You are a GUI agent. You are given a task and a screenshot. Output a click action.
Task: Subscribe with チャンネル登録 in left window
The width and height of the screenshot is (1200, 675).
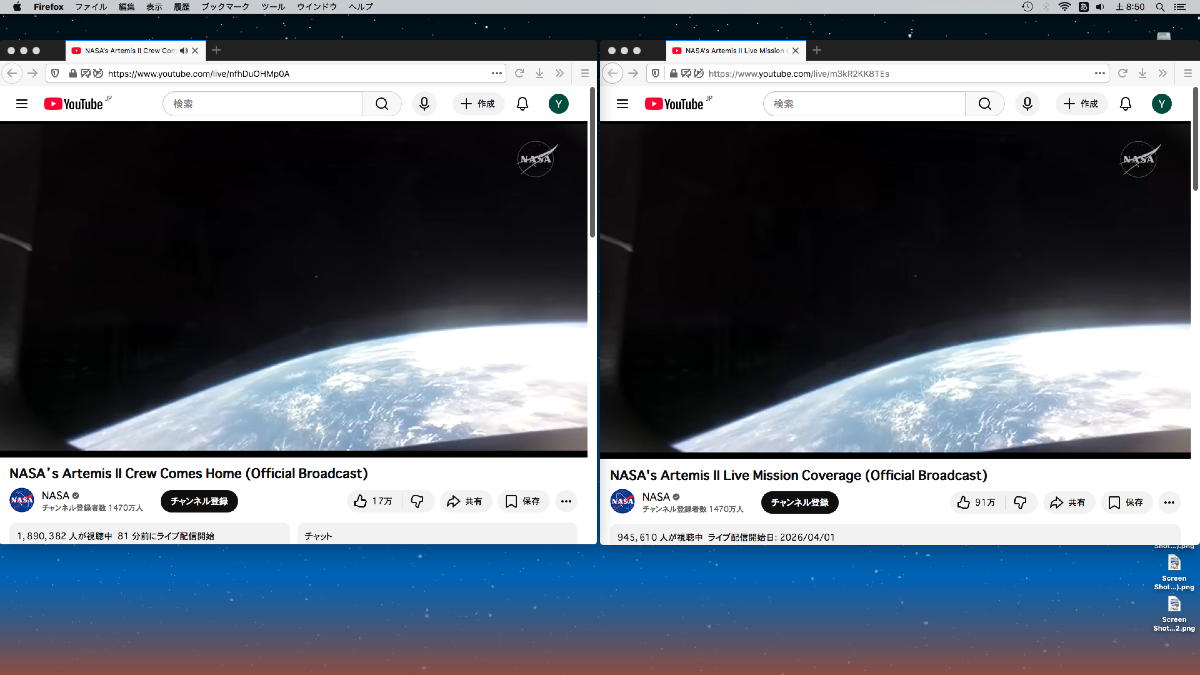tap(199, 501)
